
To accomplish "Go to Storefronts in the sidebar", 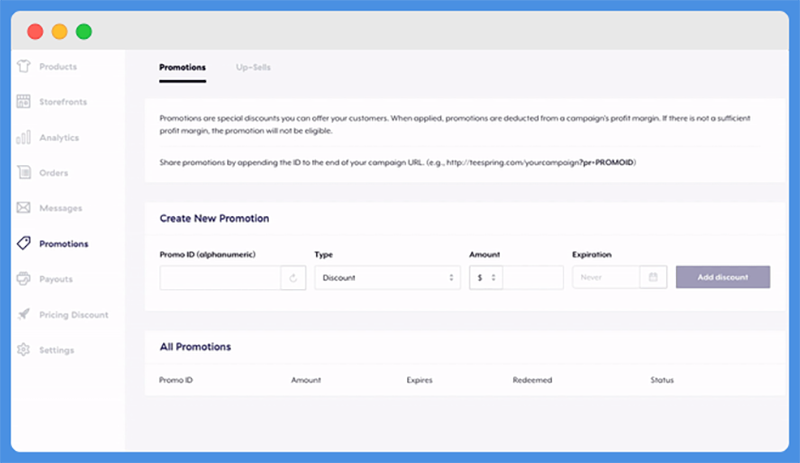I will click(63, 102).
